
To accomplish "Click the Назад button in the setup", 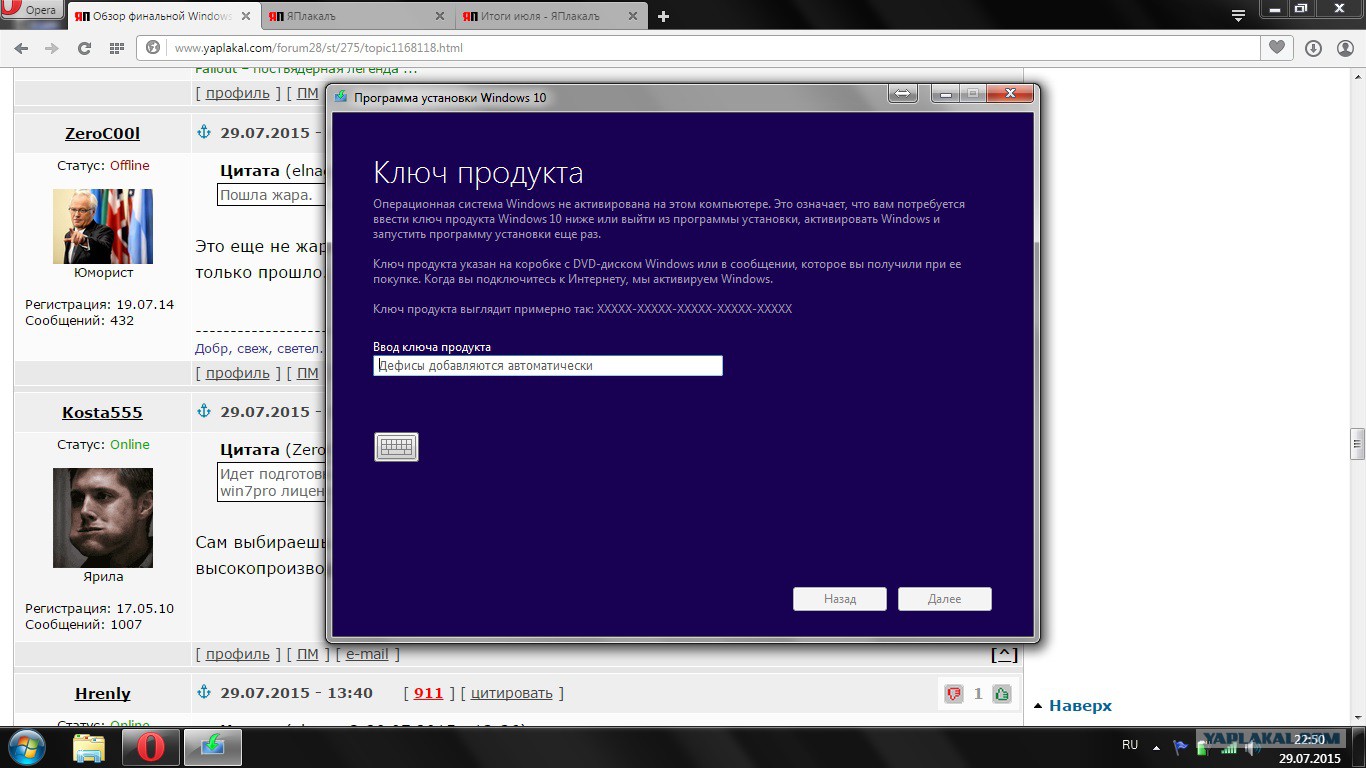I will coord(840,599).
